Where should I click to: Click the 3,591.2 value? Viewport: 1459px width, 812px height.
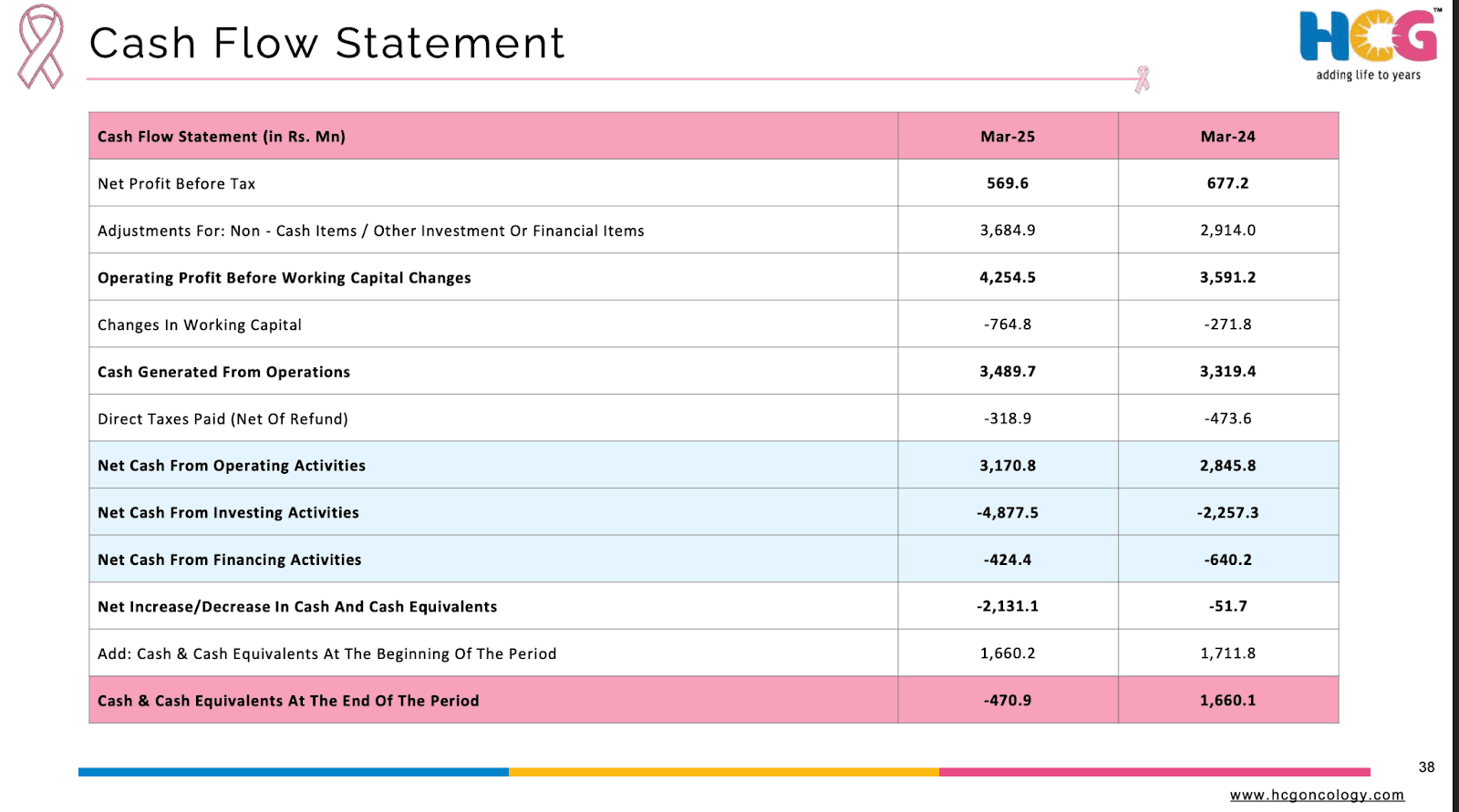(1227, 278)
